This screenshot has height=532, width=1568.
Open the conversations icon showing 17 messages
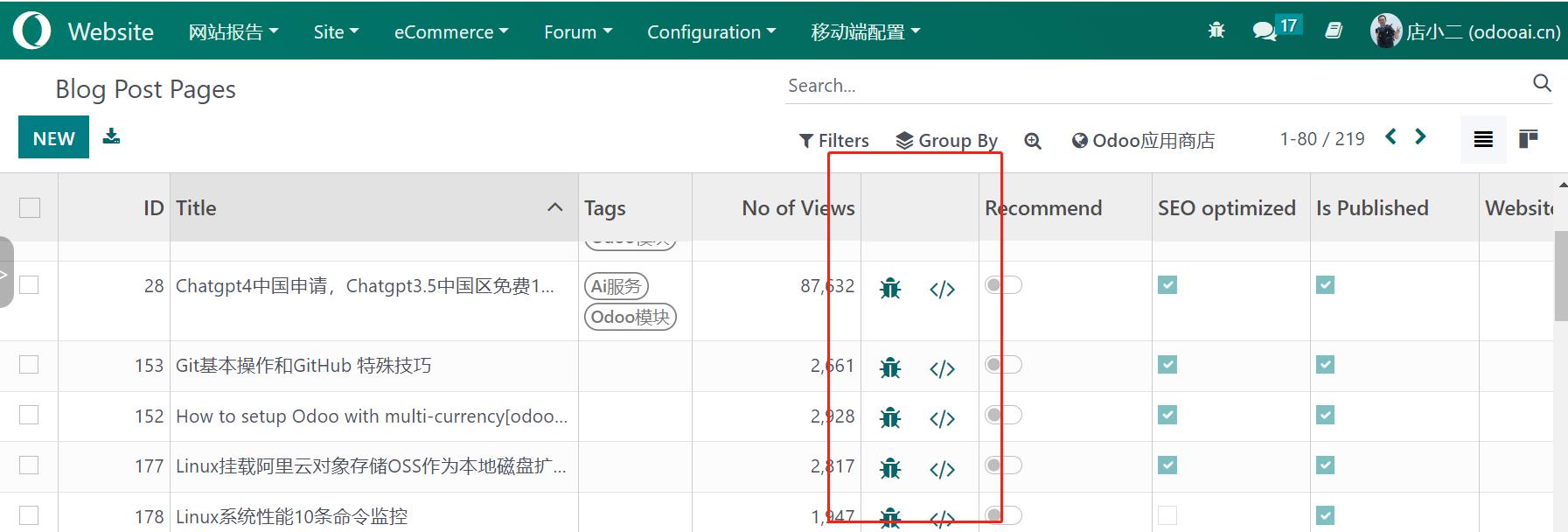pos(1265,31)
